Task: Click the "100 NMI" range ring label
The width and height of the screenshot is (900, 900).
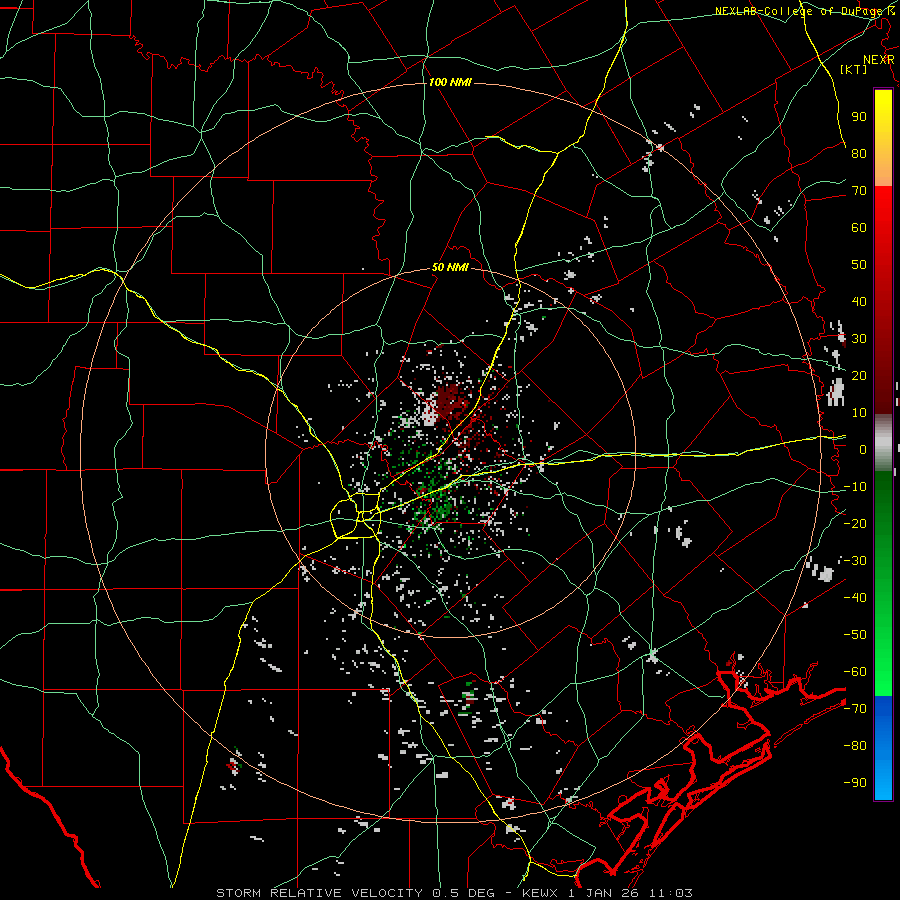Action: click(450, 83)
